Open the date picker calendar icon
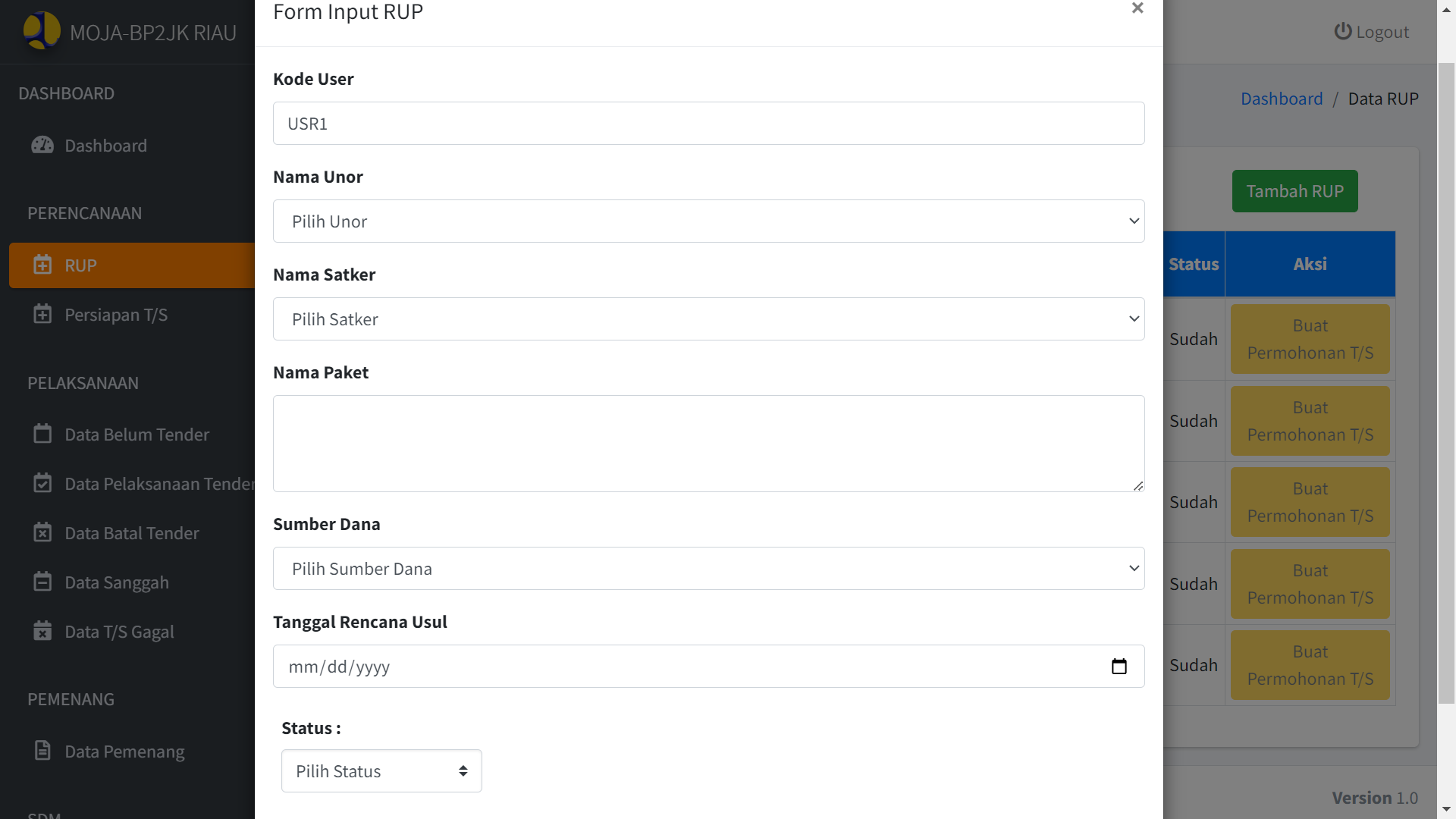Viewport: 1456px width, 819px height. pos(1119,667)
